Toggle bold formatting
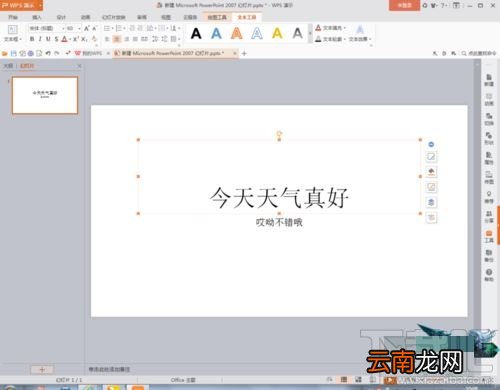The image size is (500, 390). (32, 39)
